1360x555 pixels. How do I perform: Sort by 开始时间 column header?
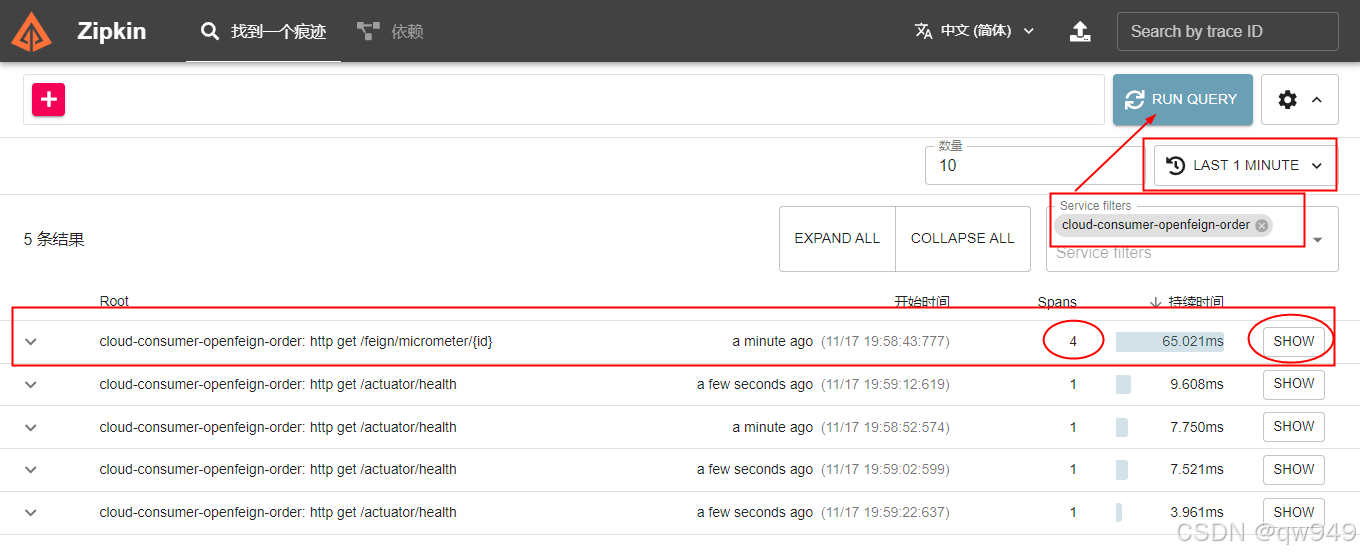(921, 301)
